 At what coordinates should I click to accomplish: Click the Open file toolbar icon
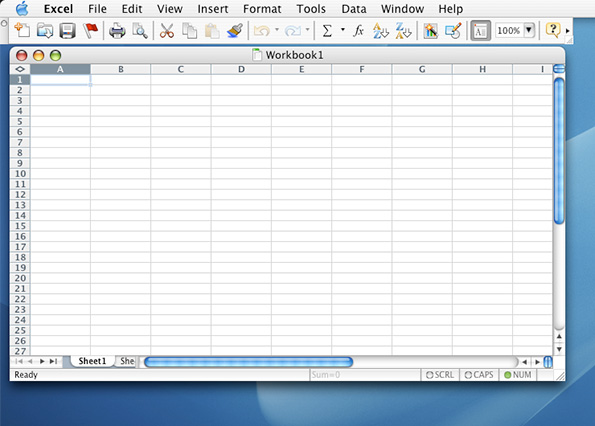click(x=45, y=30)
